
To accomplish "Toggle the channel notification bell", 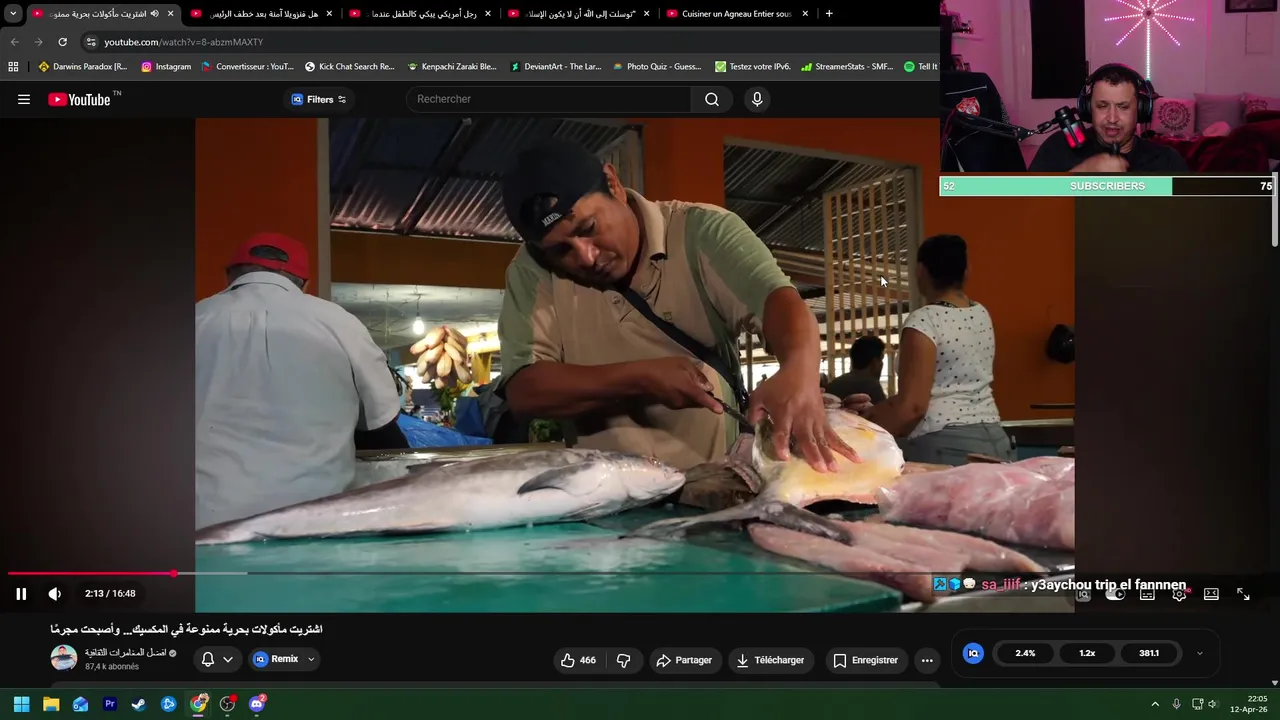I will (x=208, y=659).
